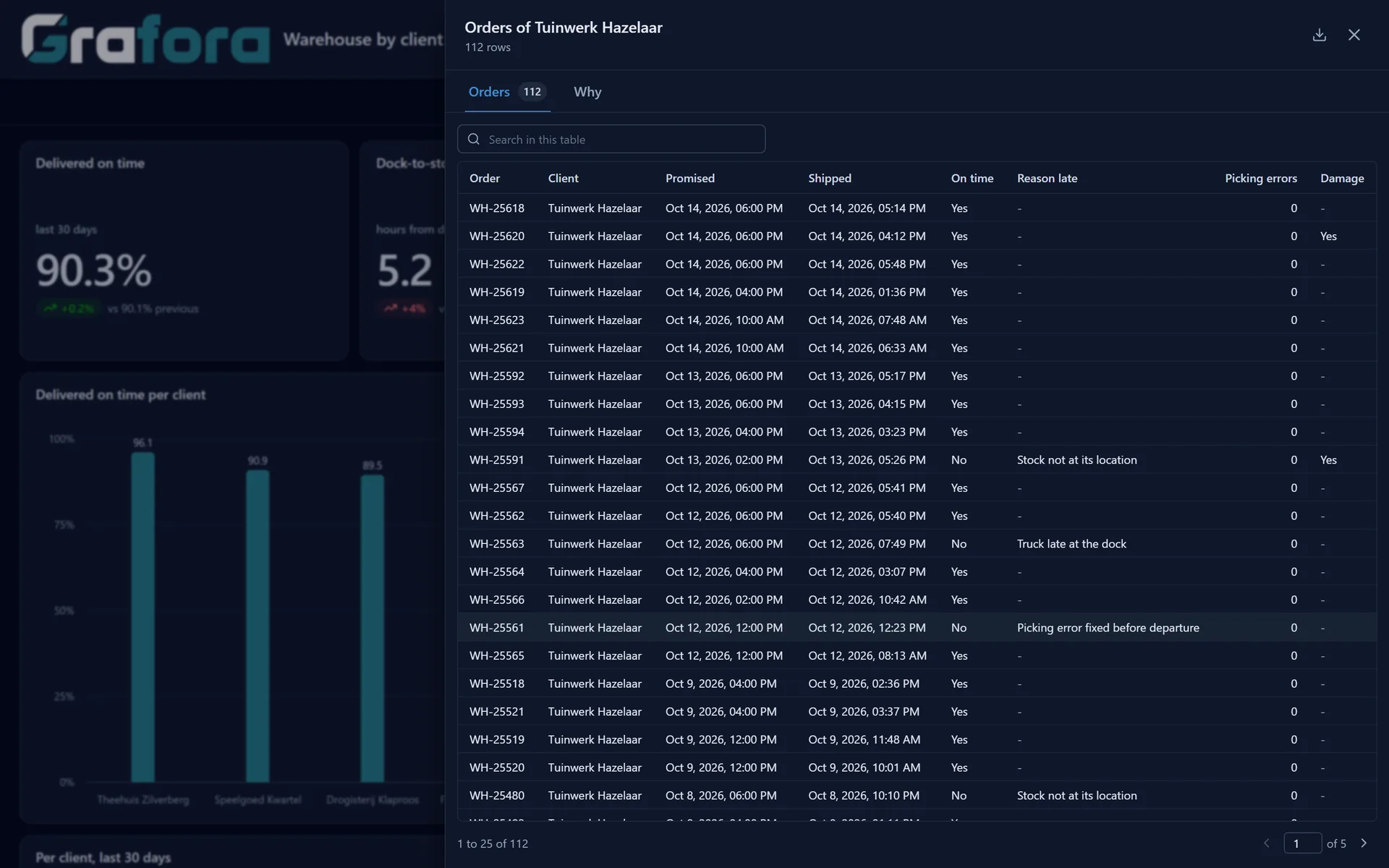Click shipped time 'Oct 14, 2026, 05:14 PM'
The width and height of the screenshot is (1389, 868).
click(867, 208)
